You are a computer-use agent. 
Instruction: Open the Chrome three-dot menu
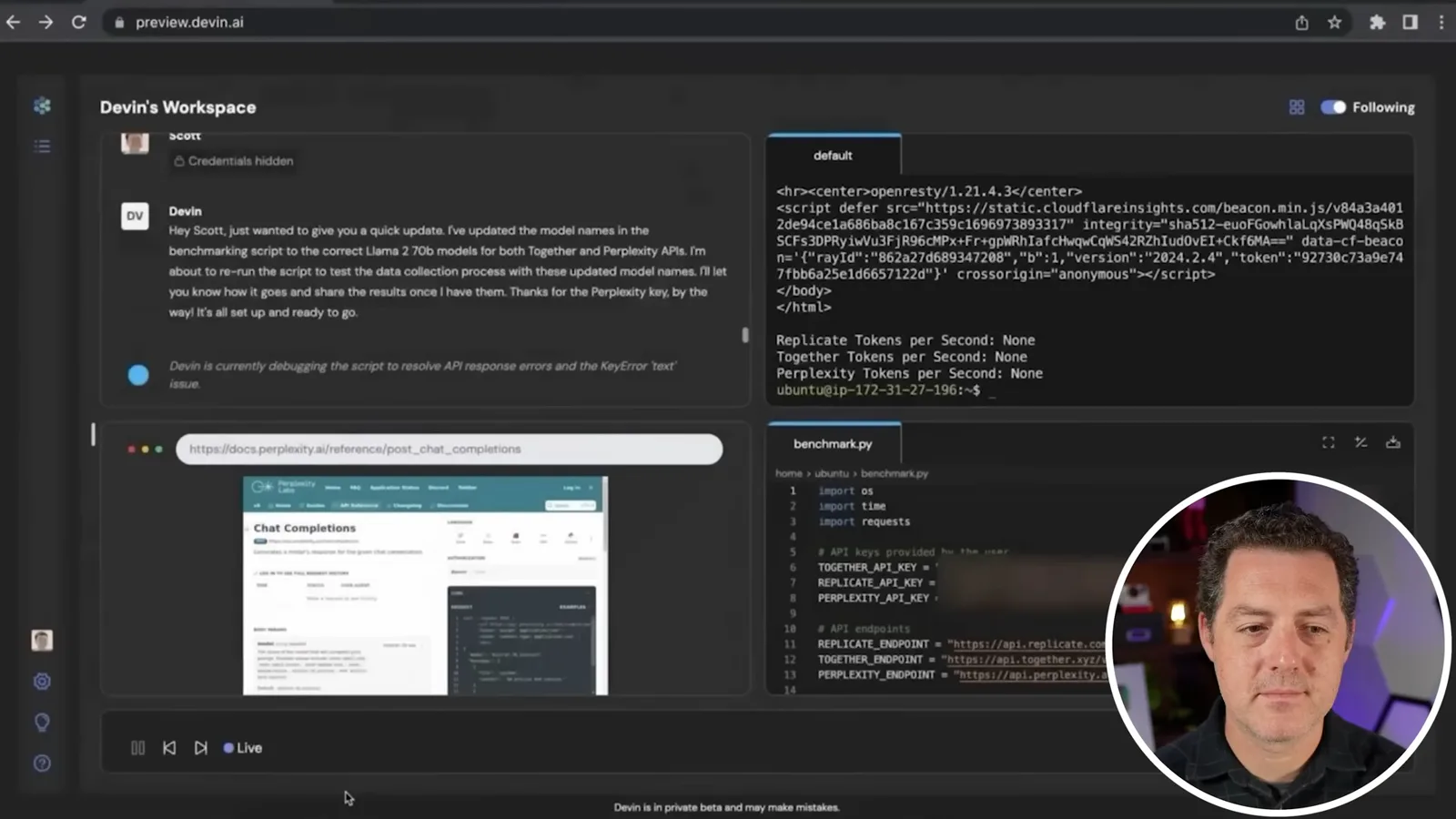(x=1441, y=23)
